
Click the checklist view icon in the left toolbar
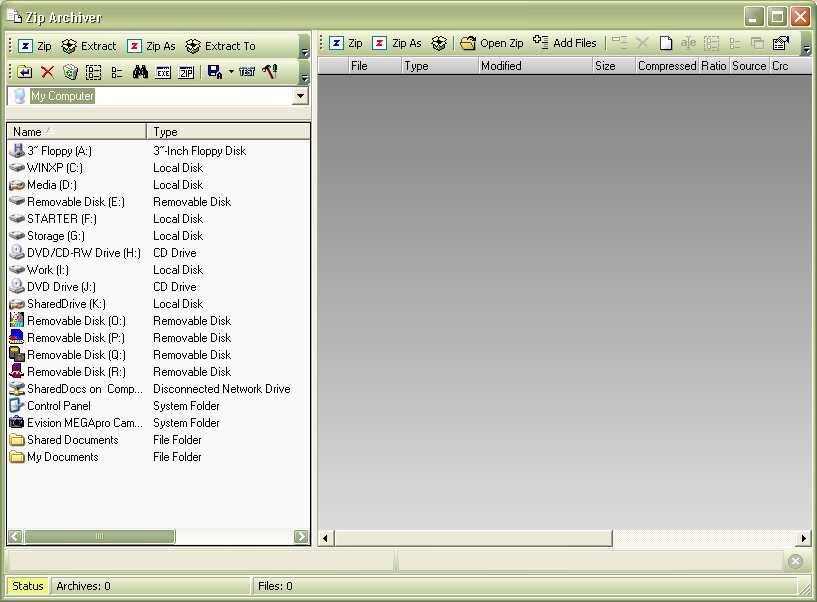click(117, 72)
